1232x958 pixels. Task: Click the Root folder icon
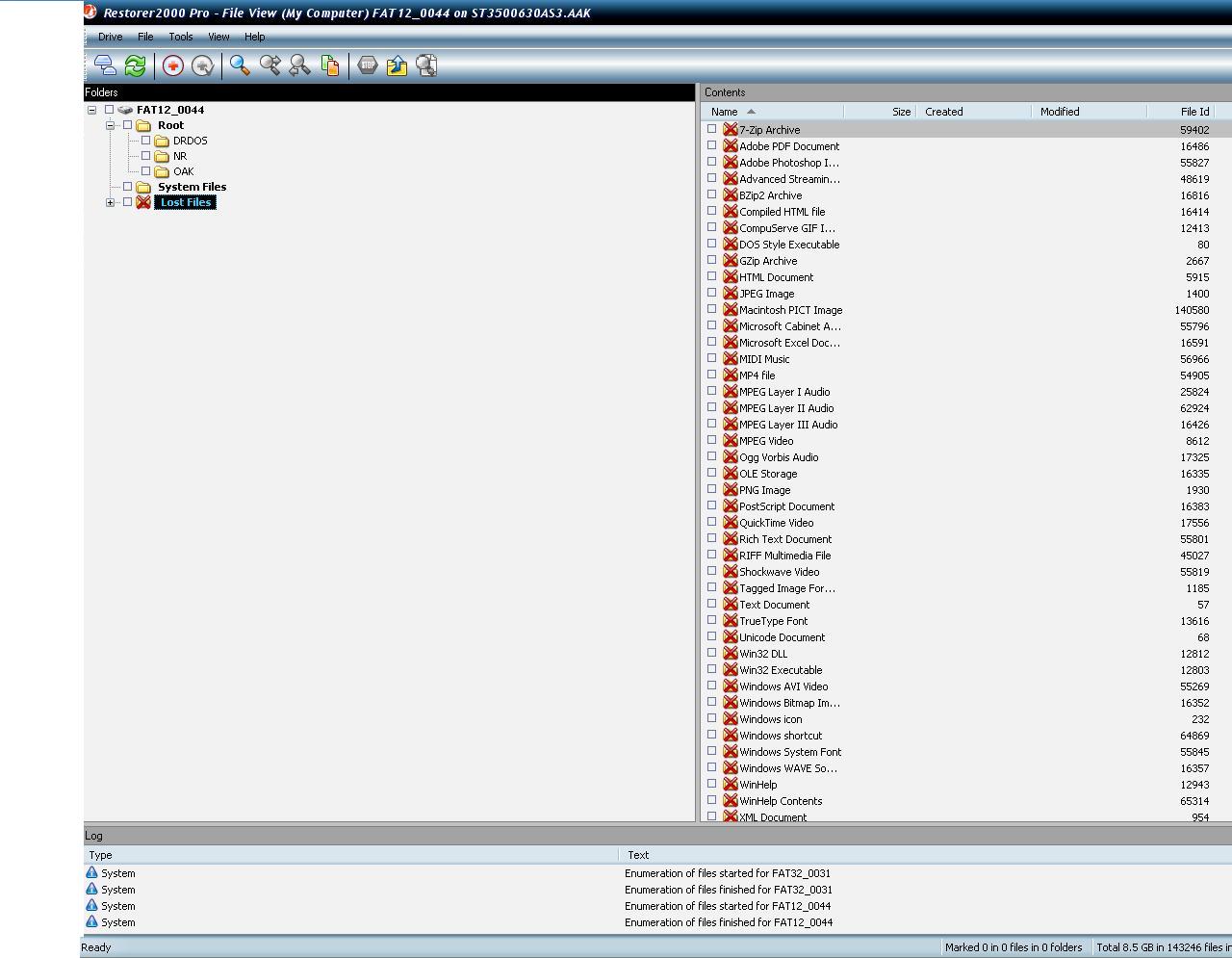point(143,125)
